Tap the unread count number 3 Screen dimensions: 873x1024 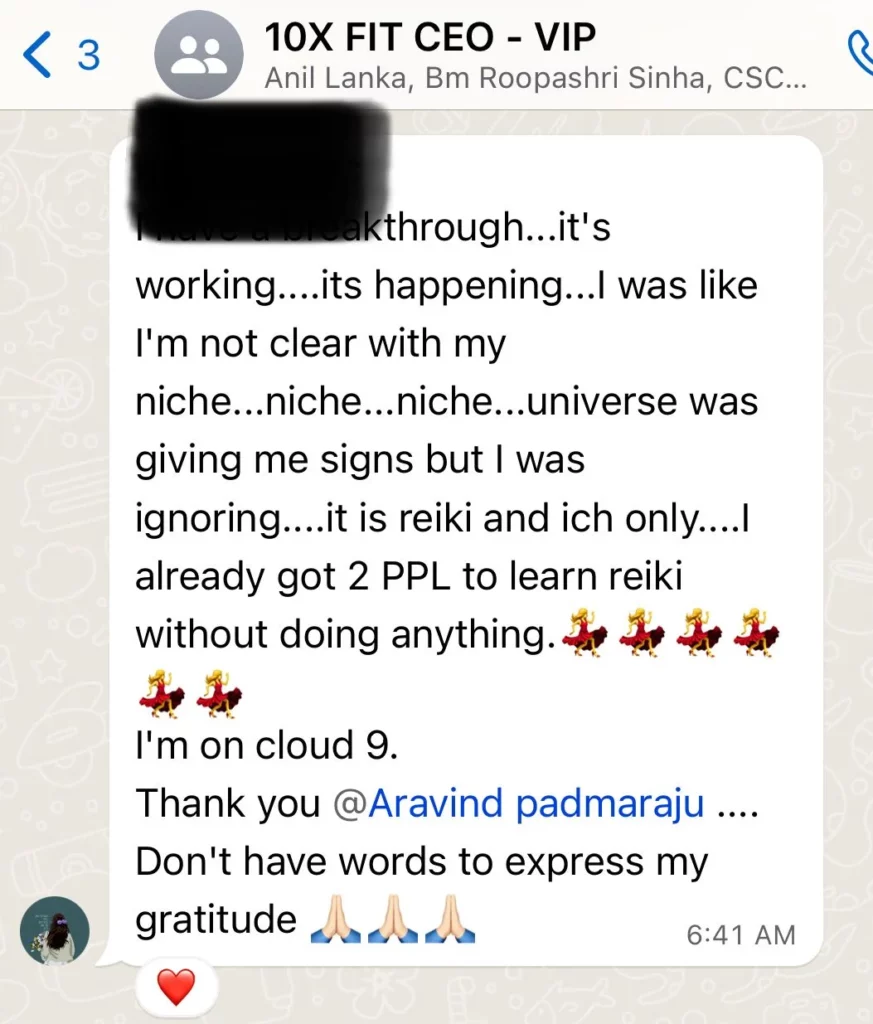tap(89, 56)
